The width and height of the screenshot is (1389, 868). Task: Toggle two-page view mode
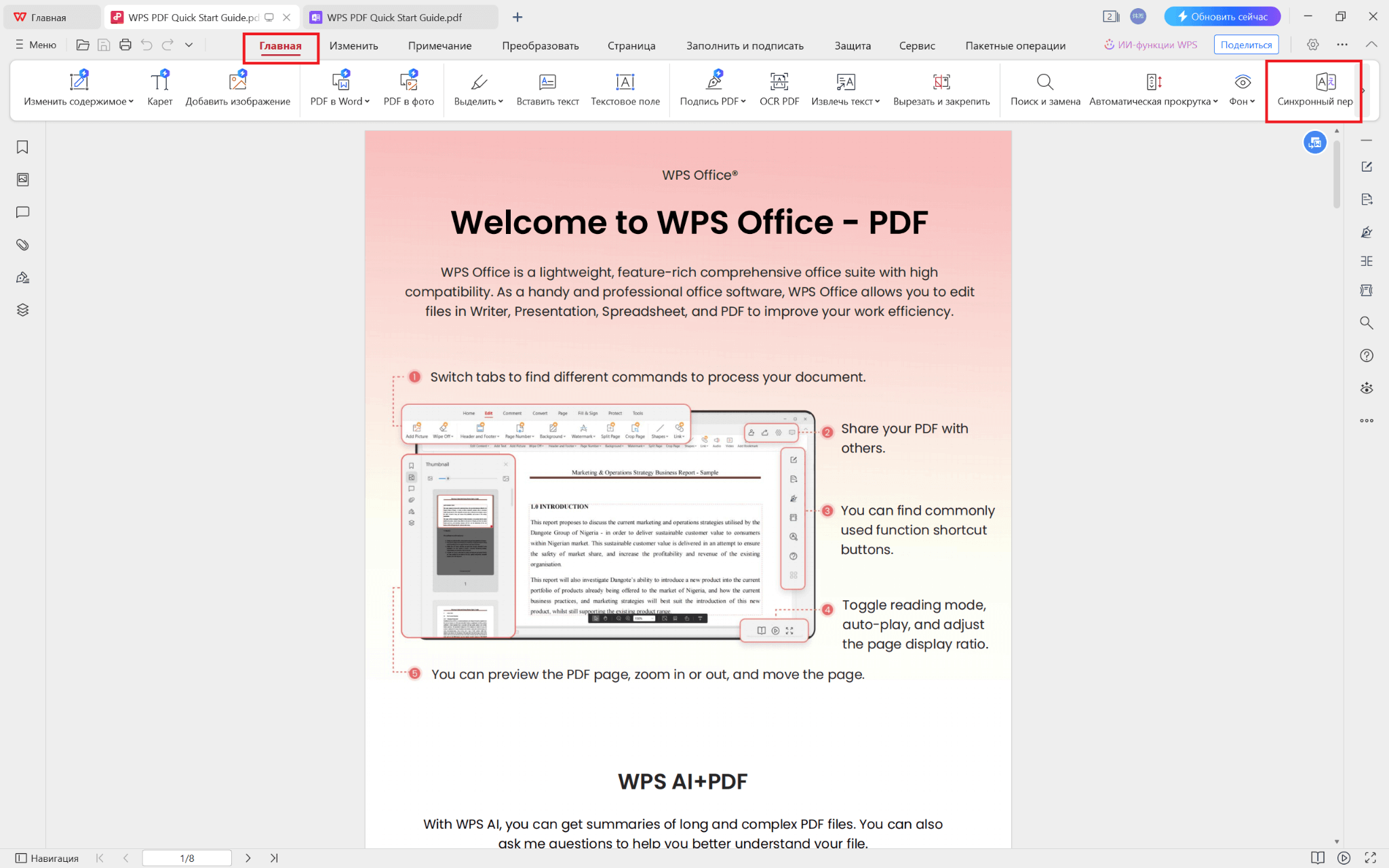1316,857
